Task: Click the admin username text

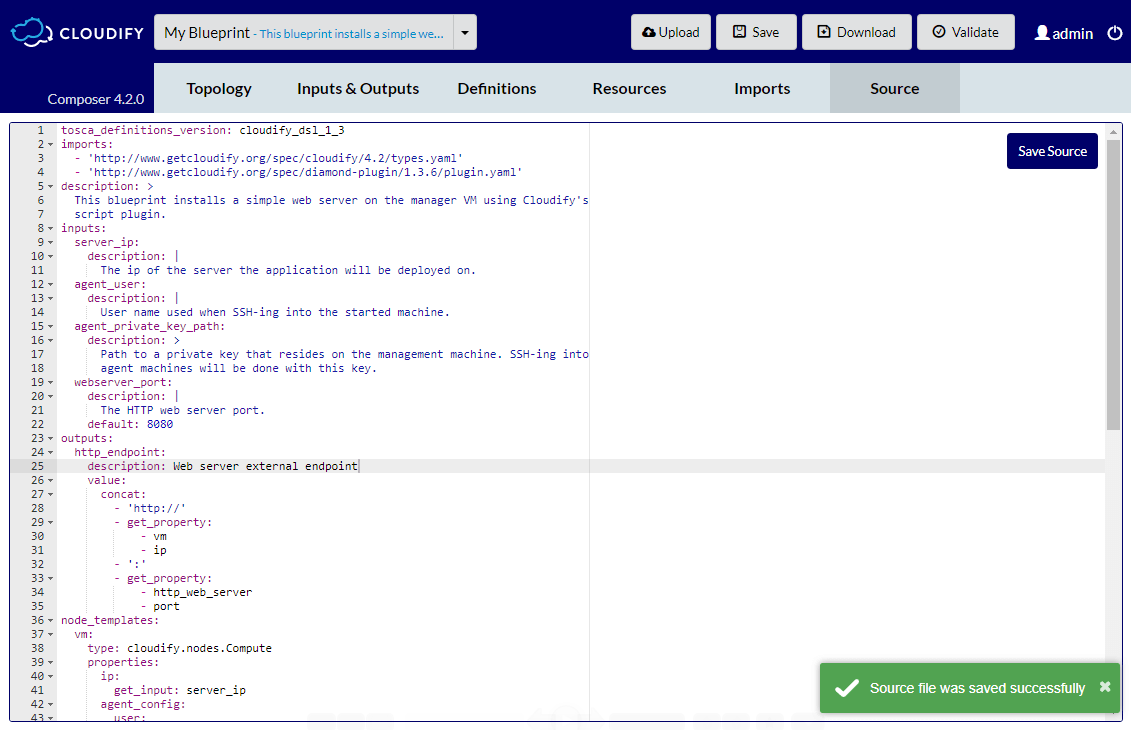Action: point(1073,33)
